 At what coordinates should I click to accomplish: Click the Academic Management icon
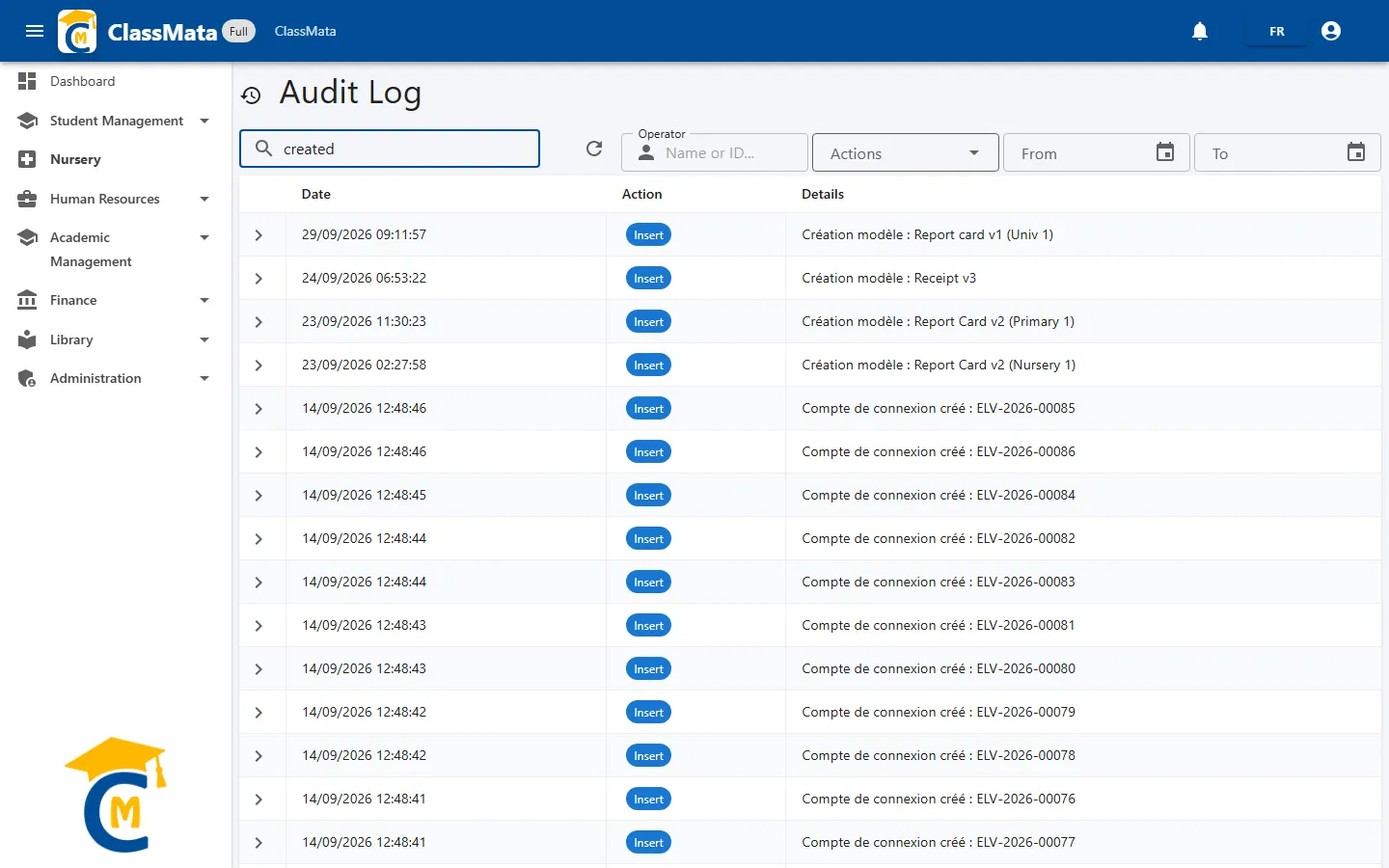(x=27, y=237)
